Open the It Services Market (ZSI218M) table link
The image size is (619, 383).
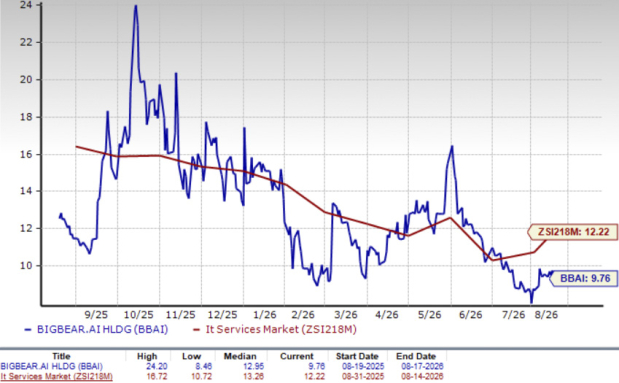[56, 376]
